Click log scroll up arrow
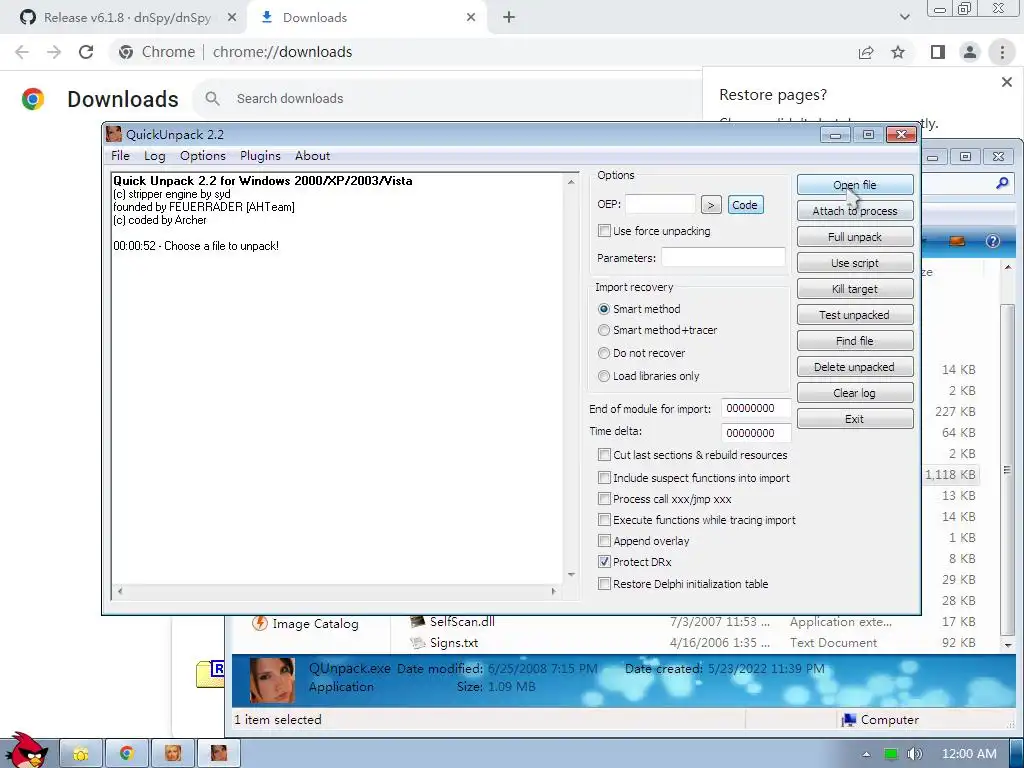This screenshot has width=1024, height=768. click(x=571, y=182)
